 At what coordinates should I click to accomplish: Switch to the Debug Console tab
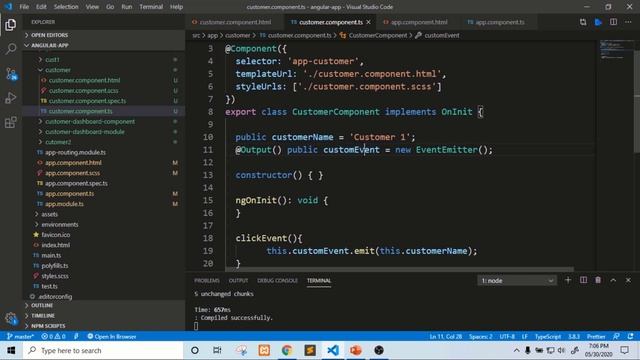(277, 280)
